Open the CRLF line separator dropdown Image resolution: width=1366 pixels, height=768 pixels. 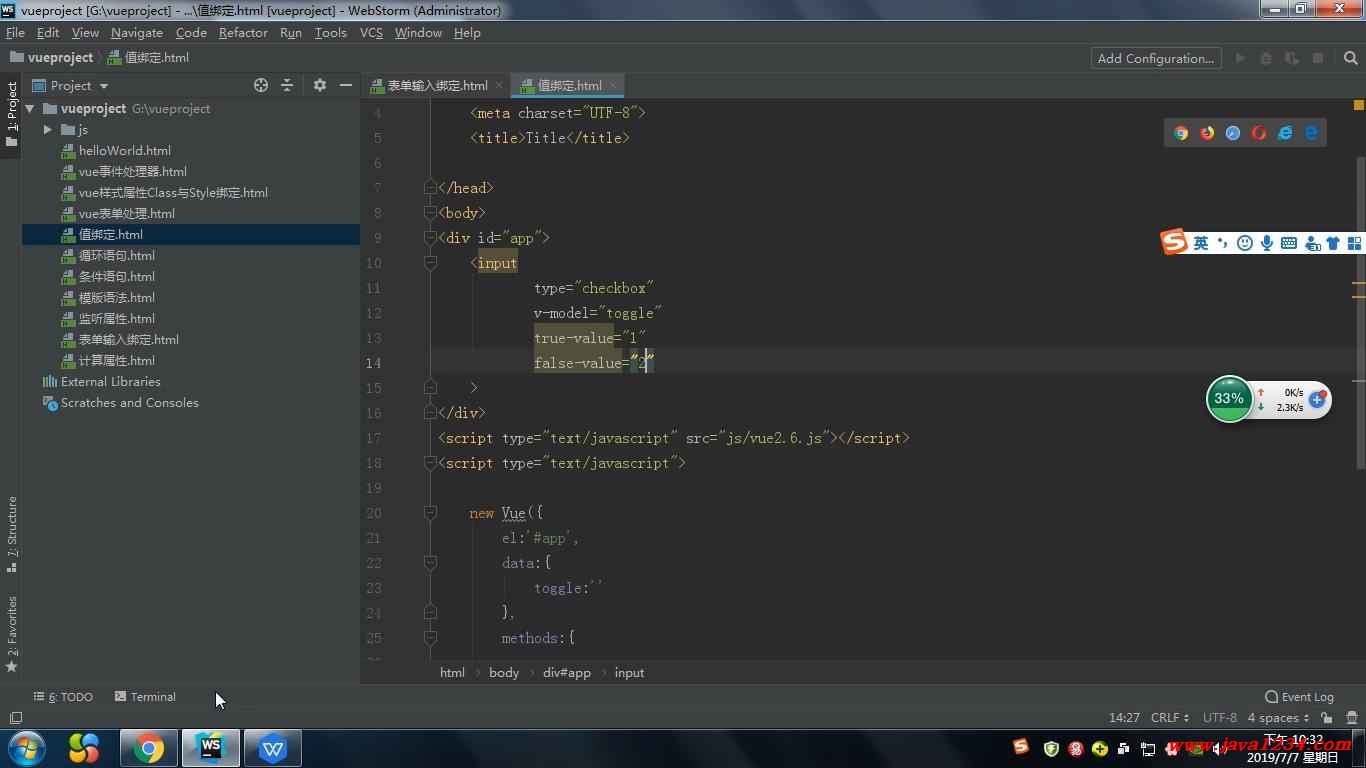click(1170, 718)
